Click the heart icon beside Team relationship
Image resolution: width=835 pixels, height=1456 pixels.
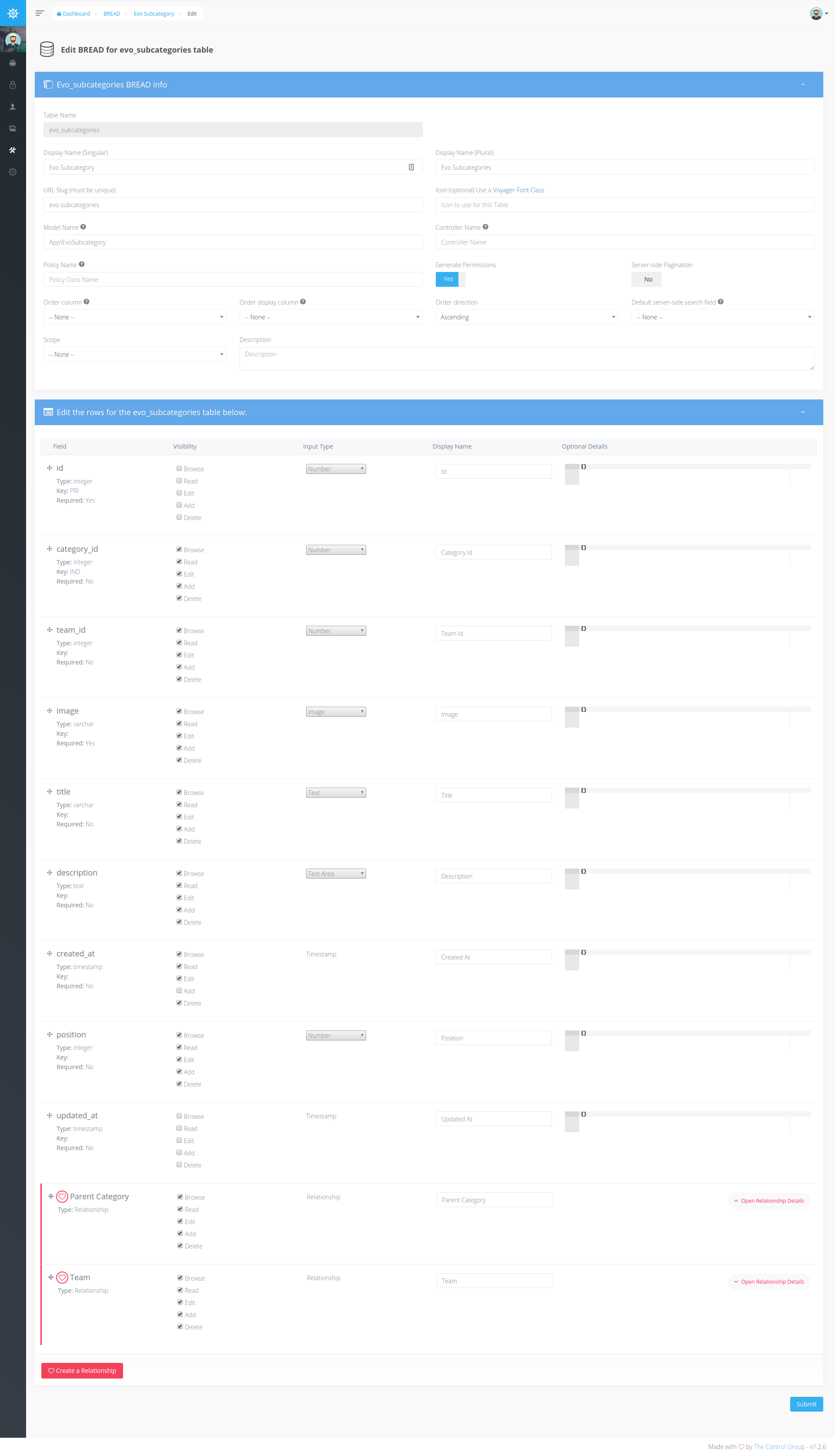click(63, 1278)
